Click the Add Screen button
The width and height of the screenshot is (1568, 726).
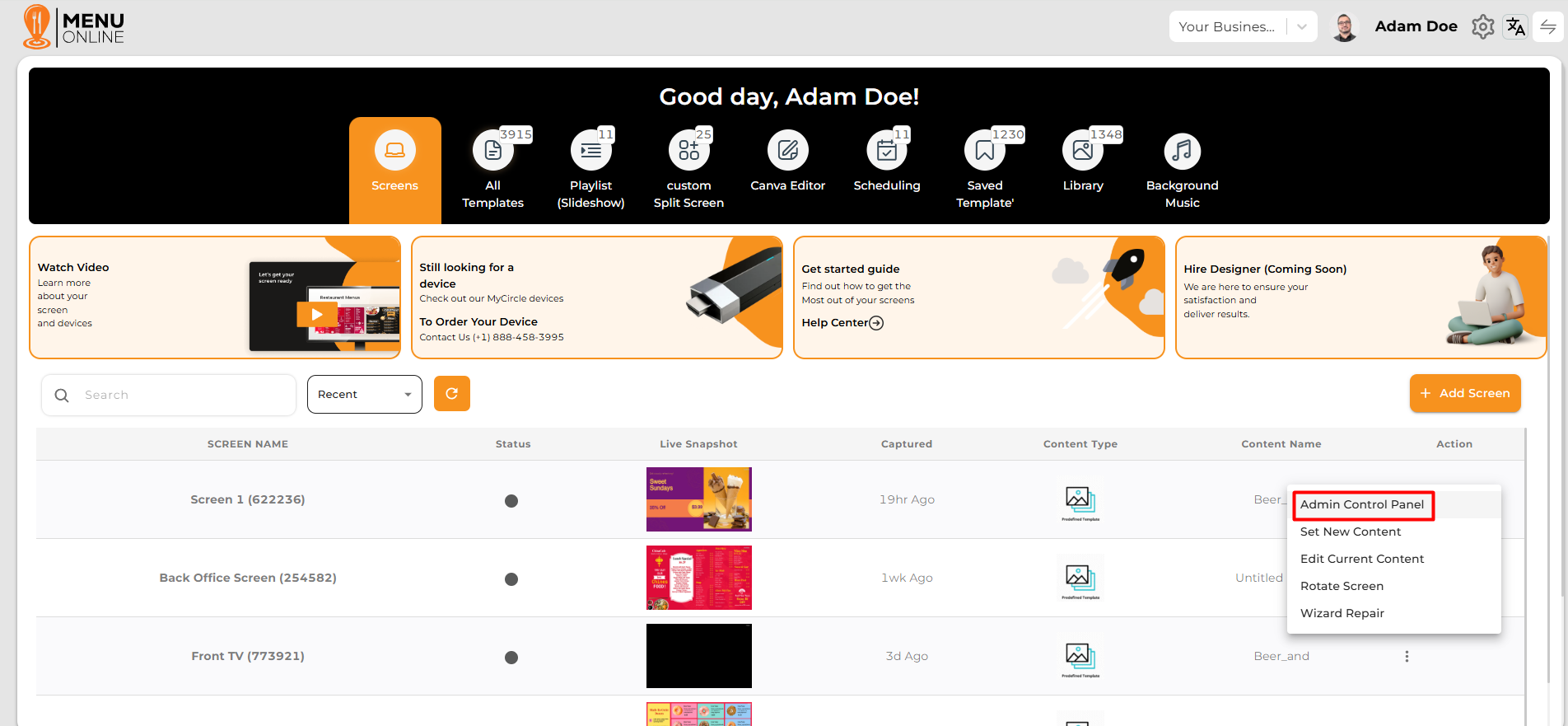pos(1464,393)
